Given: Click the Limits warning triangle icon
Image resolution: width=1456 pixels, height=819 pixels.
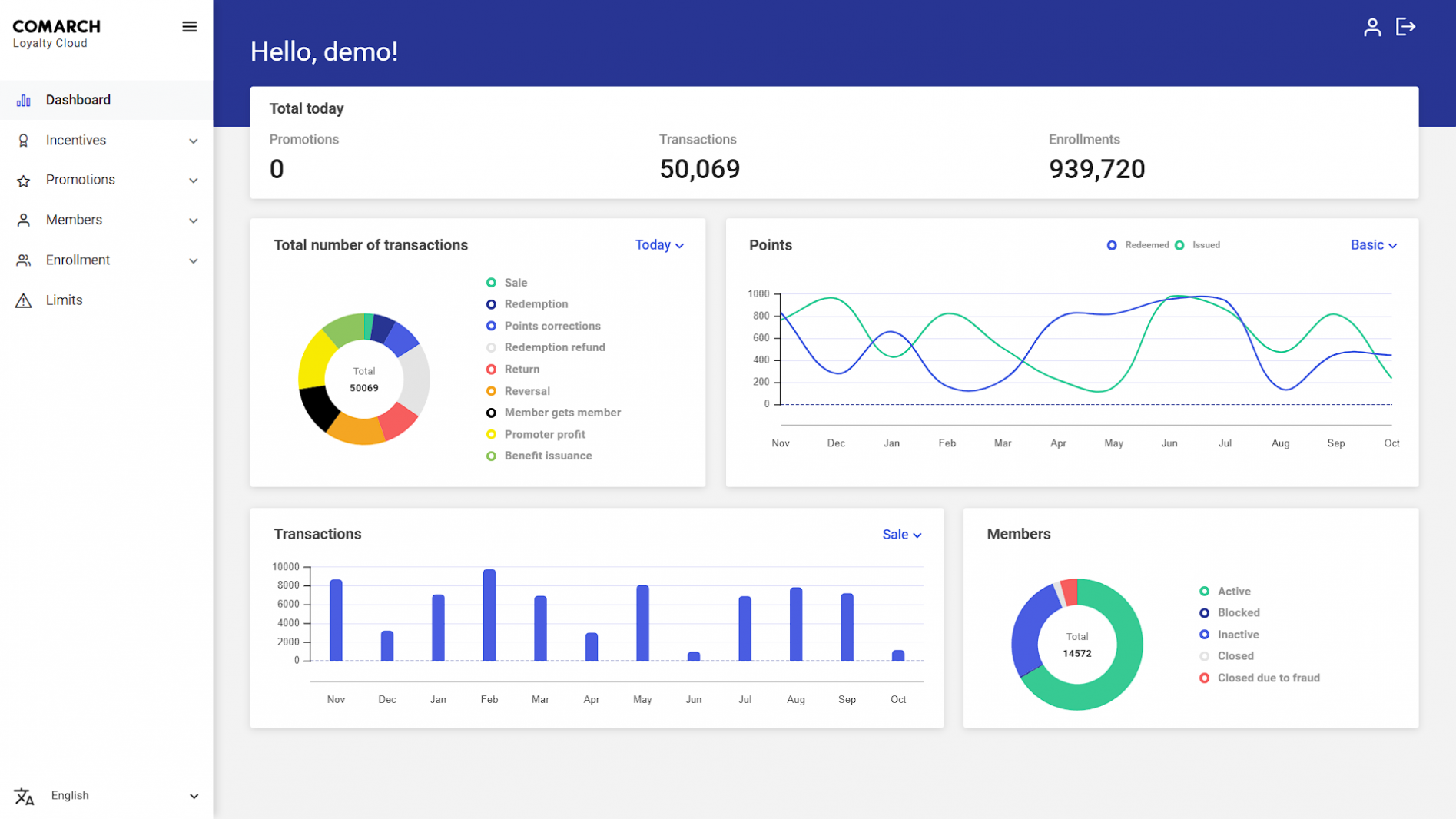Looking at the screenshot, I should pos(24,300).
